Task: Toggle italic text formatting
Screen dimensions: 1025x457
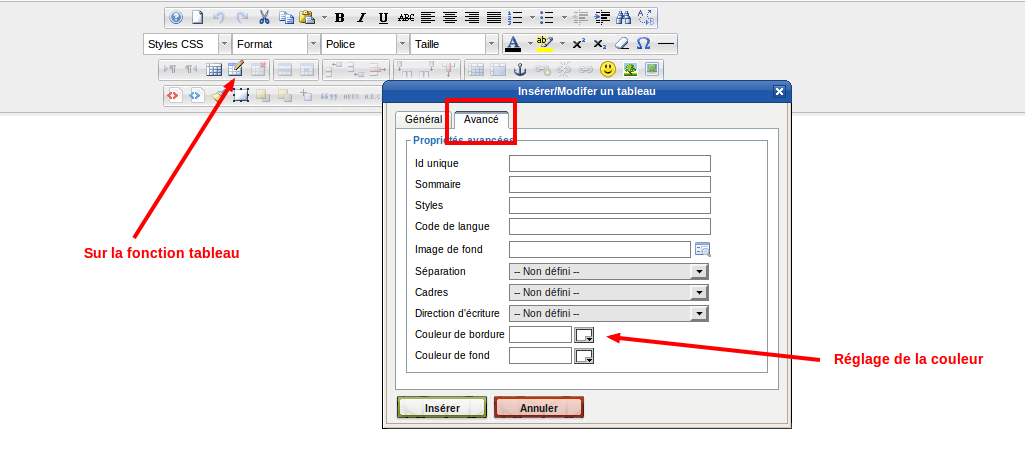Action: pyautogui.click(x=362, y=17)
